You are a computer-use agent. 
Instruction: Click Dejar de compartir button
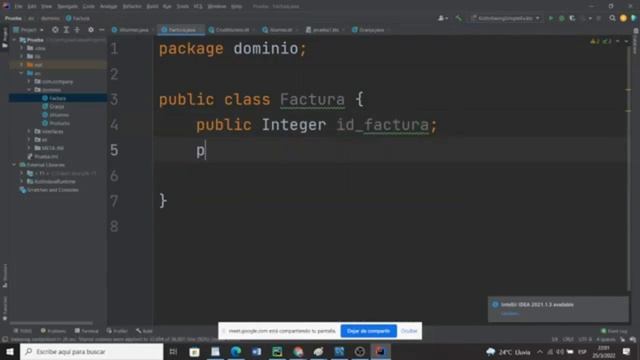[369, 331]
